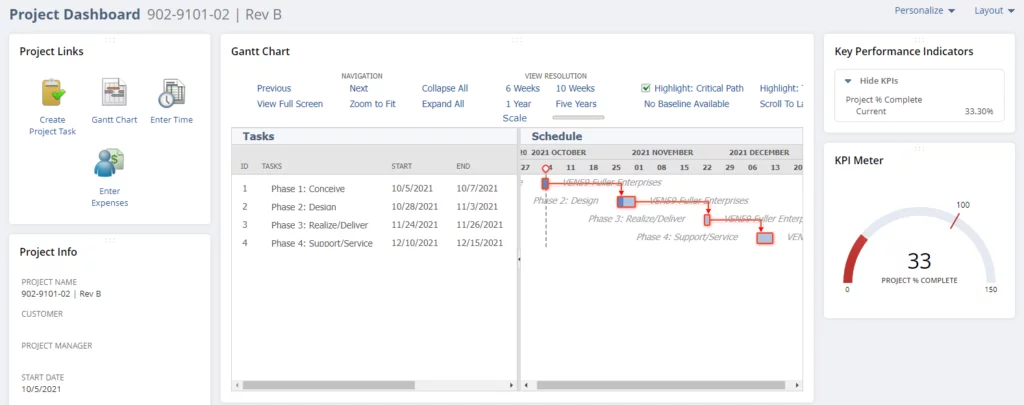Click the Next navigation link
Image resolution: width=1024 pixels, height=405 pixels.
point(359,88)
